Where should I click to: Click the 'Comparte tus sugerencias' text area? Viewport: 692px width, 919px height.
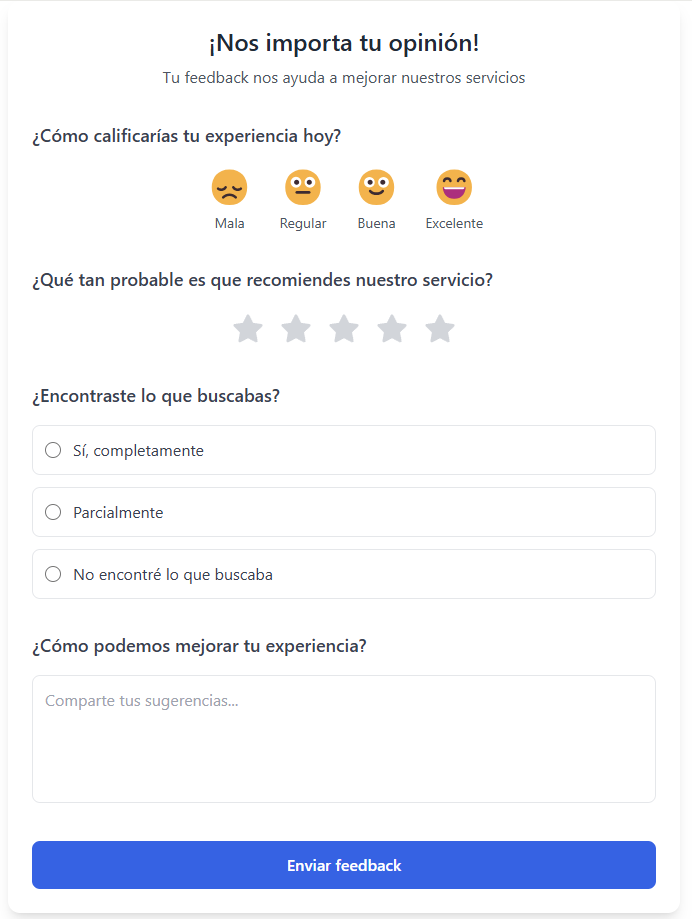tap(344, 738)
